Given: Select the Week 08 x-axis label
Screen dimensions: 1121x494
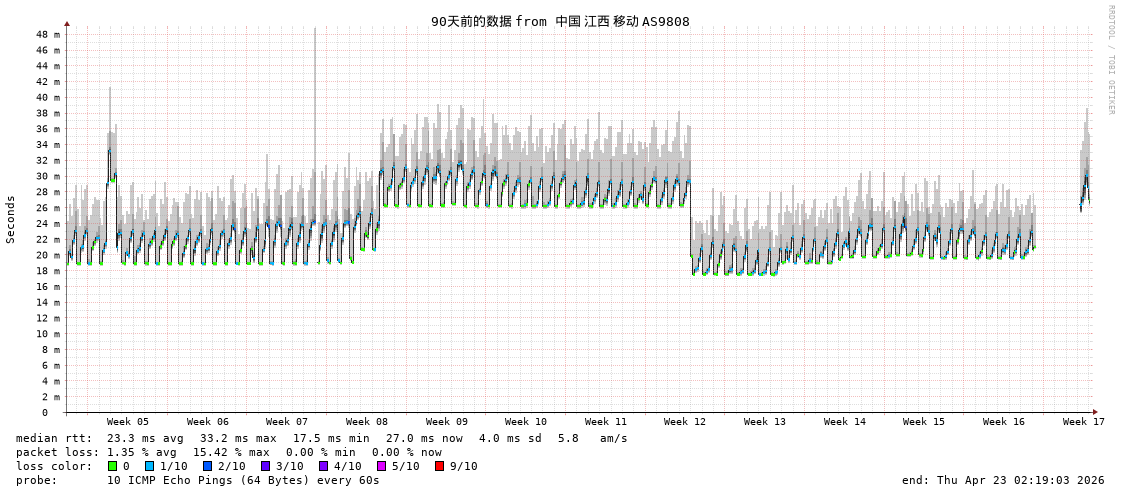Looking at the screenshot, I should tap(367, 422).
